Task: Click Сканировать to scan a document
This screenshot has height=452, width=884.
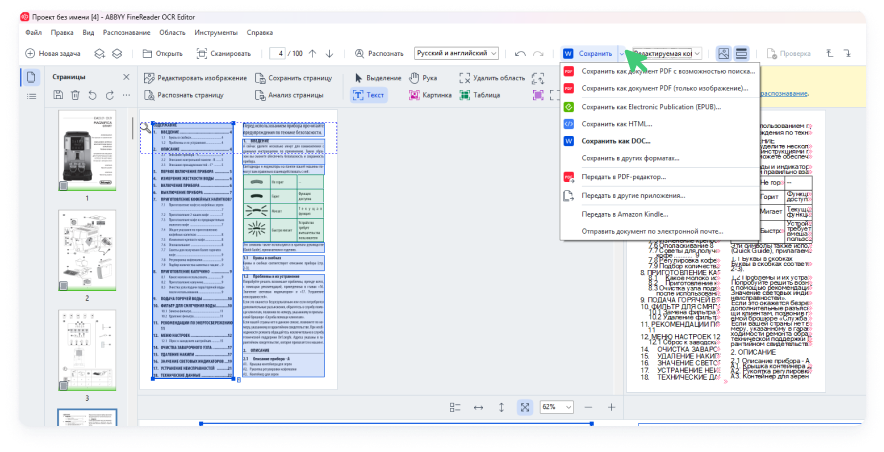Action: point(223,54)
